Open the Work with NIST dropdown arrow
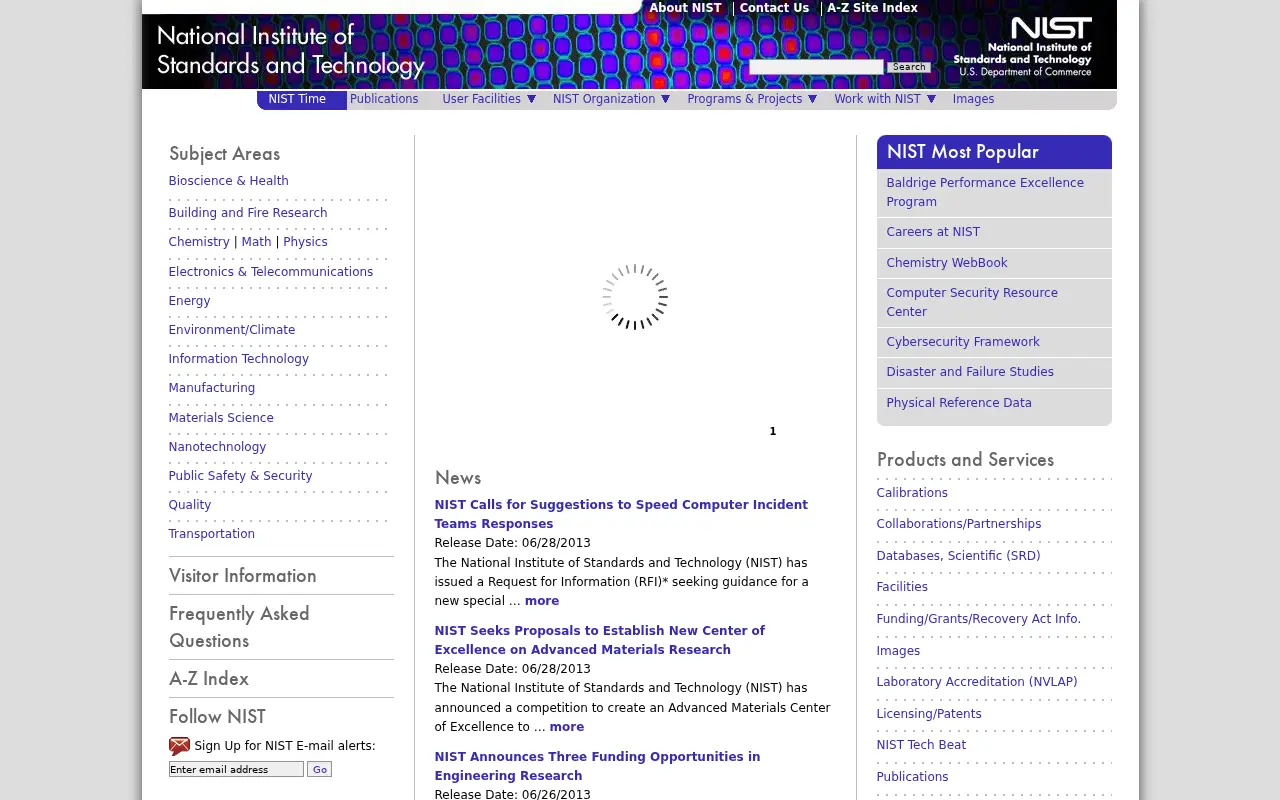The height and width of the screenshot is (800, 1280). pyautogui.click(x=931, y=99)
